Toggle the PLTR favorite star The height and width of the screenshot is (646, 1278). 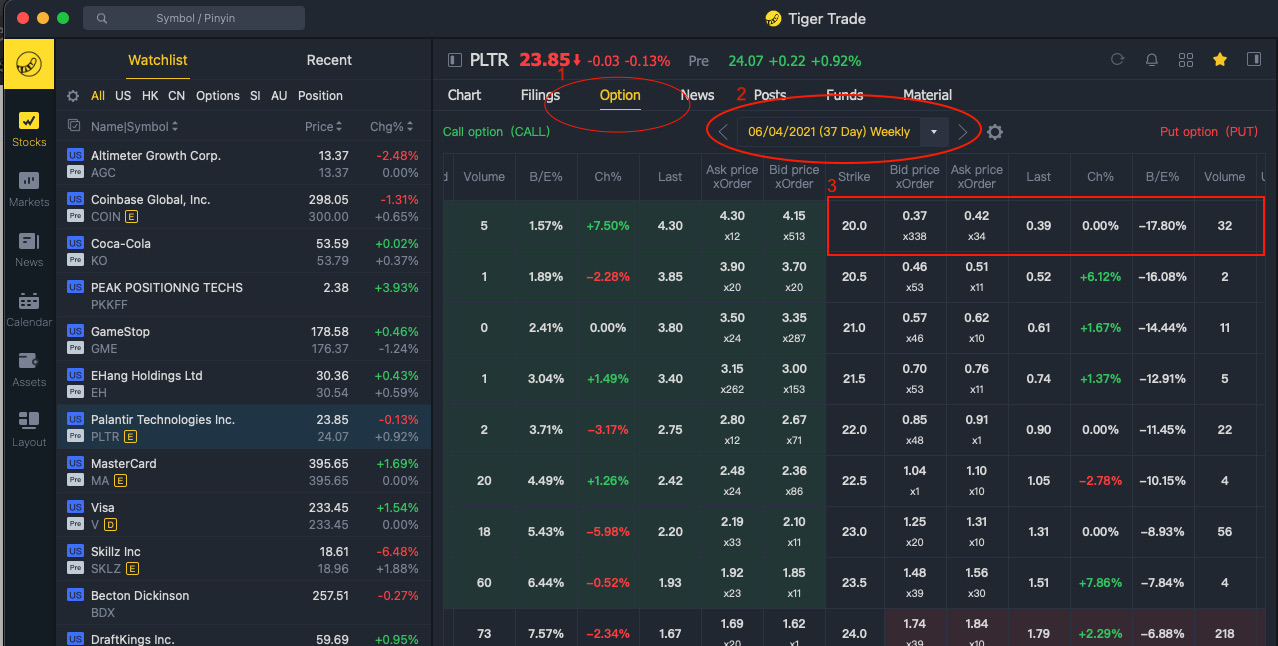tap(1220, 60)
